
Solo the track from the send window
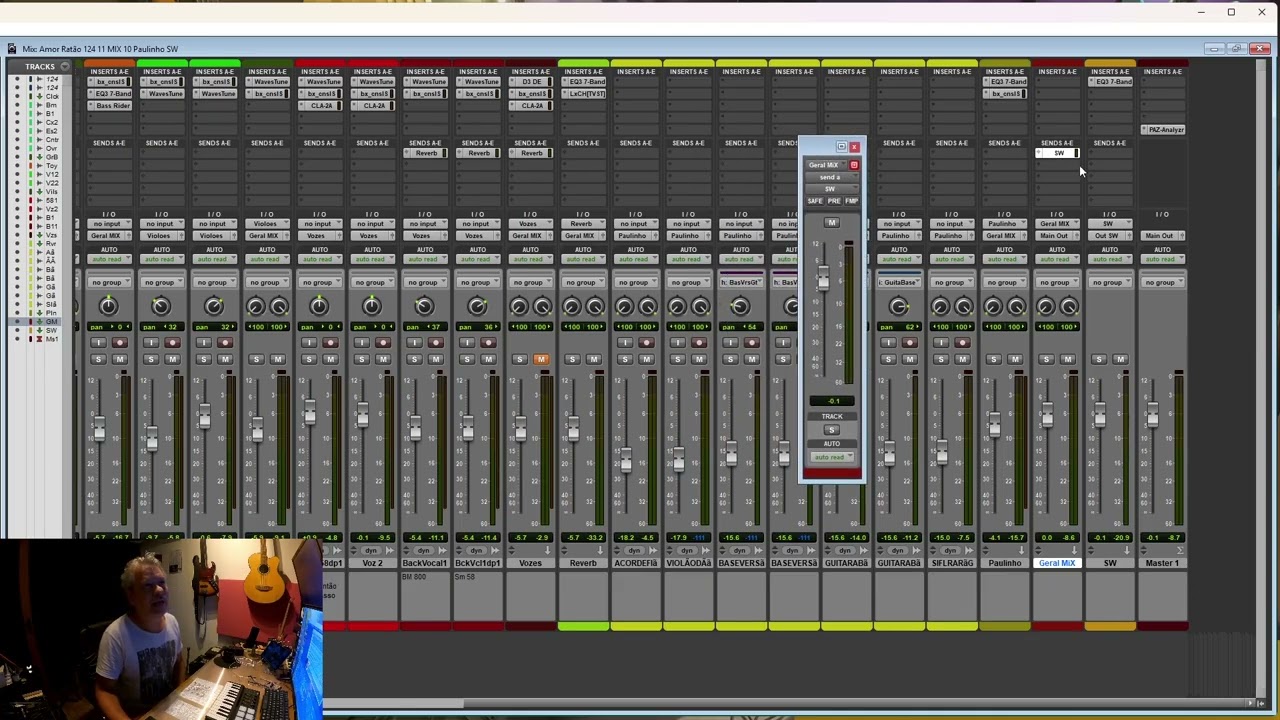coord(832,430)
